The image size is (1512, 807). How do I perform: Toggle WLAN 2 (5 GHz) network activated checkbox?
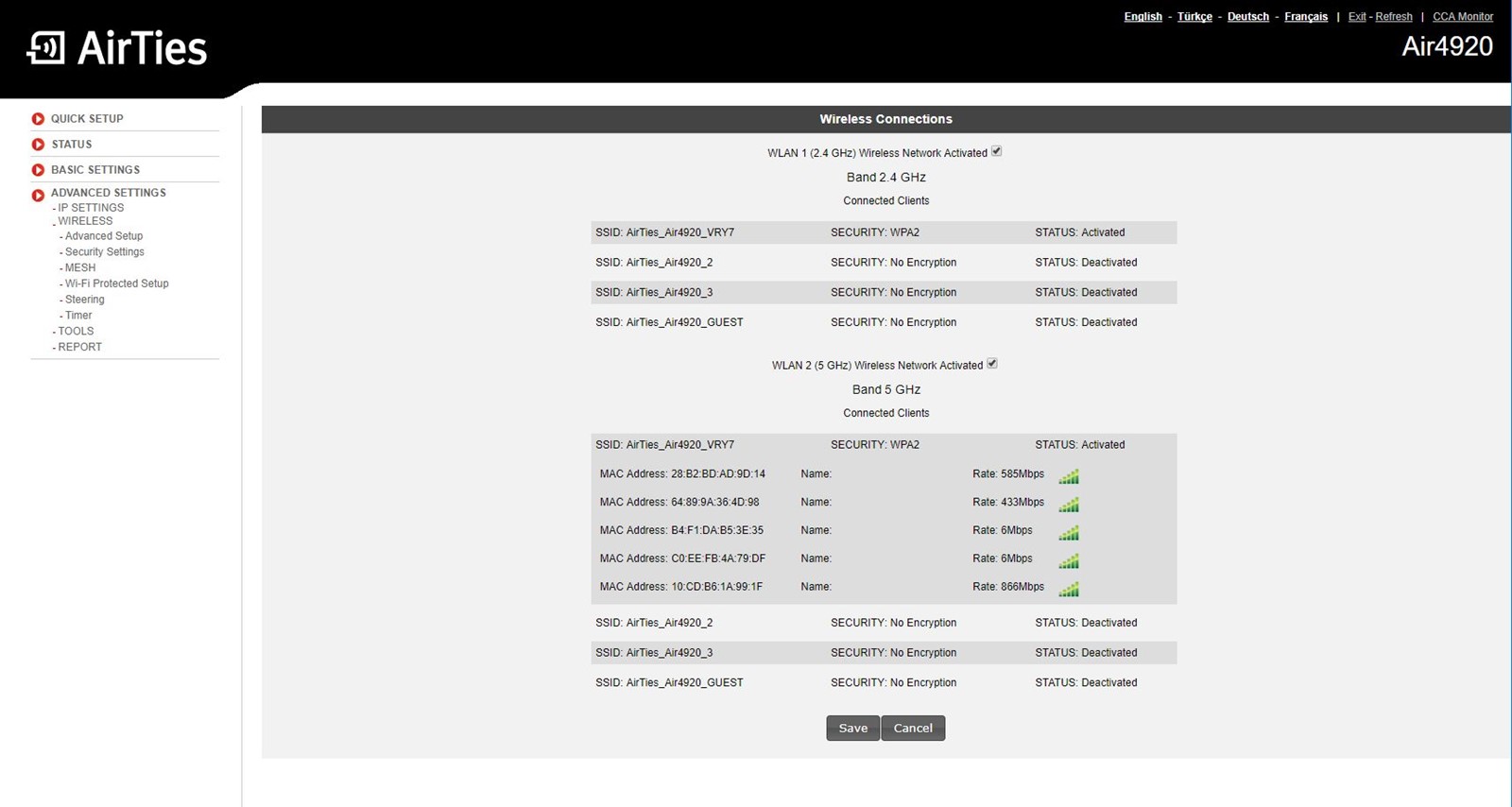click(x=992, y=364)
